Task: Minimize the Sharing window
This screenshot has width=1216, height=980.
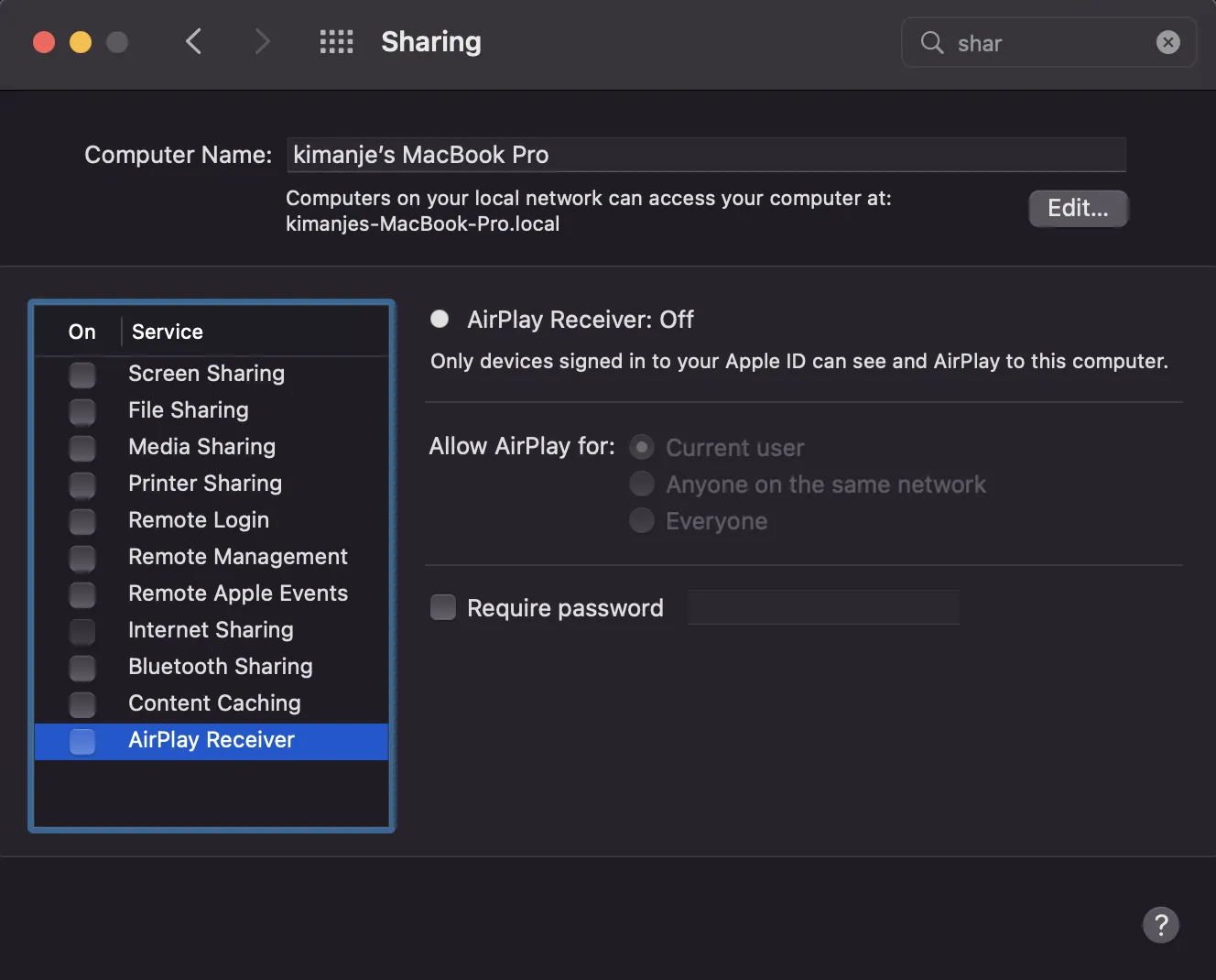Action: (x=81, y=42)
